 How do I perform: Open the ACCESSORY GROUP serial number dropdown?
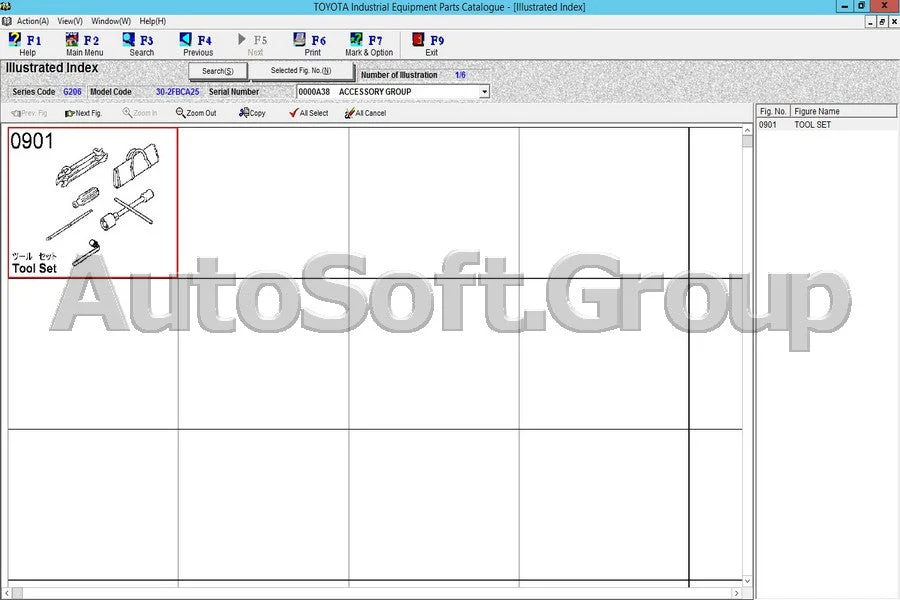(x=484, y=91)
